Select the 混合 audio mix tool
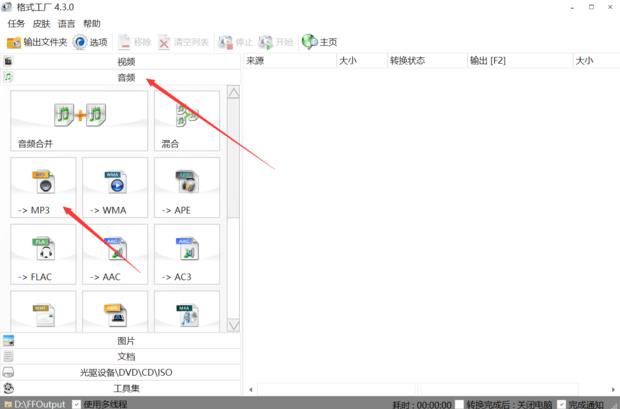Image resolution: width=620 pixels, height=409 pixels. [185, 120]
